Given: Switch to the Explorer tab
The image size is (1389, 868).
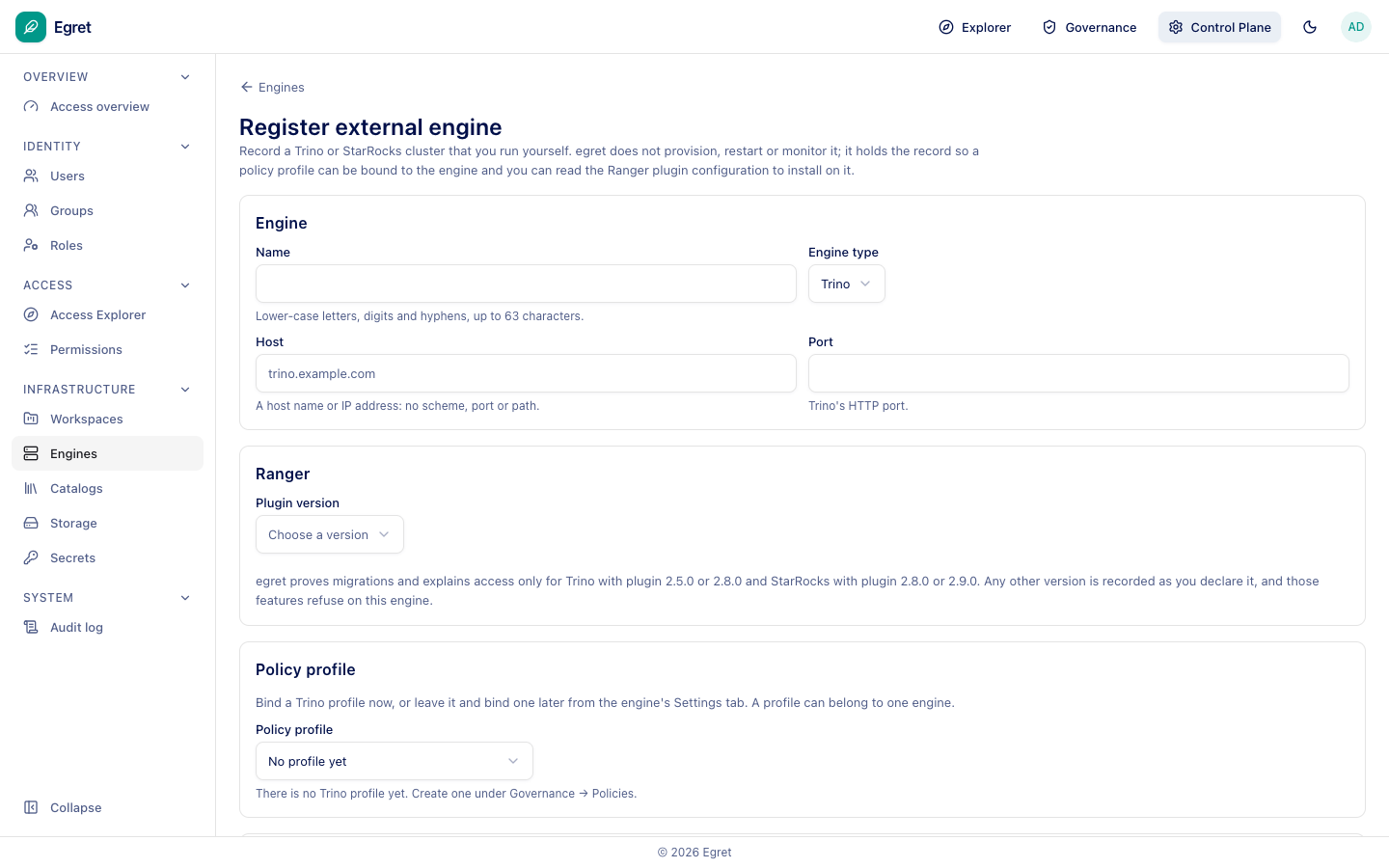Looking at the screenshot, I should 975,27.
